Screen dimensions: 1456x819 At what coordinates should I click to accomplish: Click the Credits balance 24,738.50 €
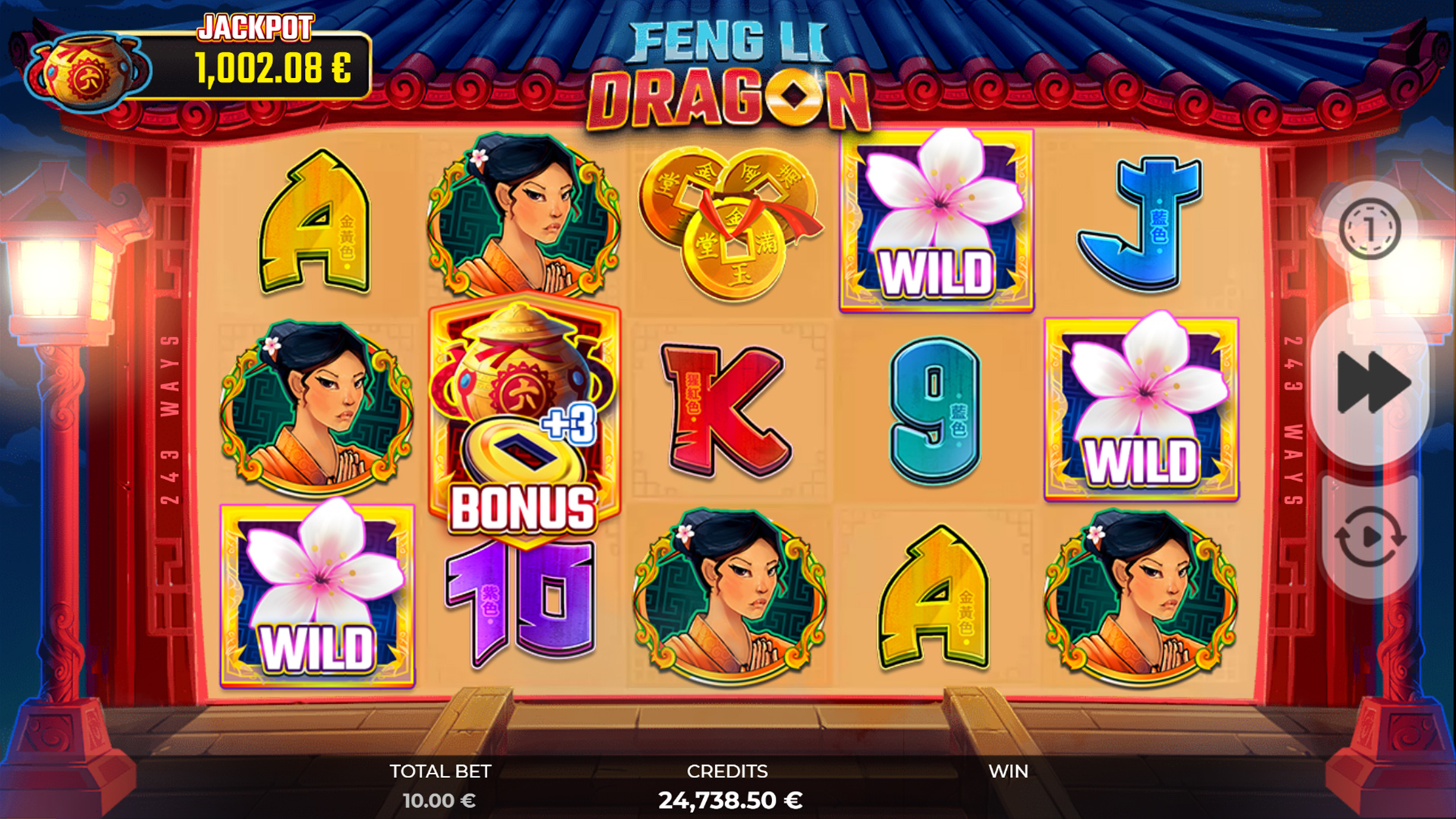click(730, 801)
